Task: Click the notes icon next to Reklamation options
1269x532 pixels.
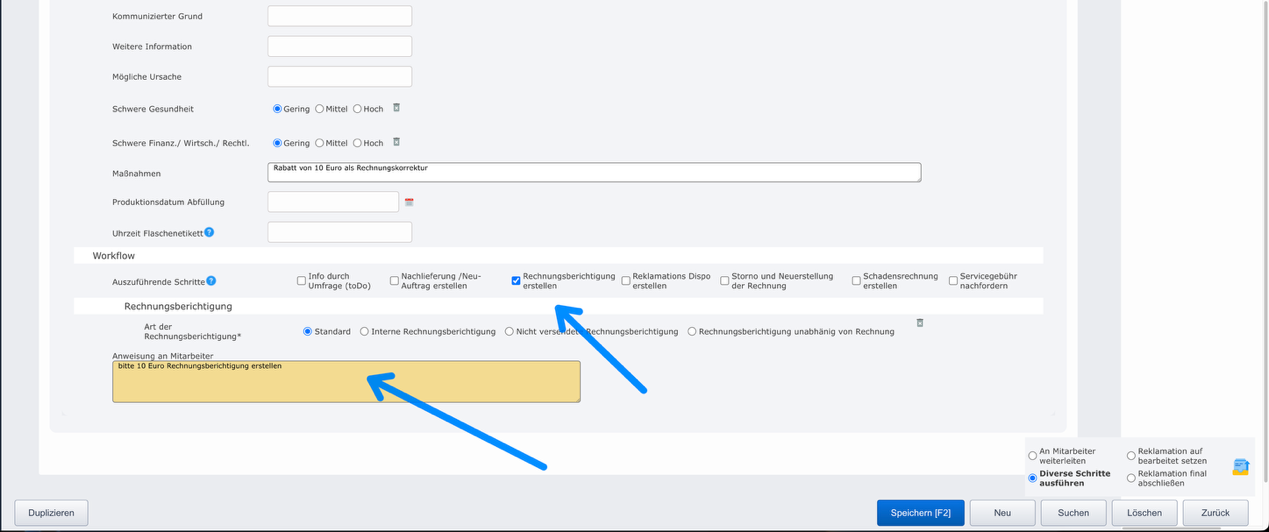Action: click(x=1240, y=467)
